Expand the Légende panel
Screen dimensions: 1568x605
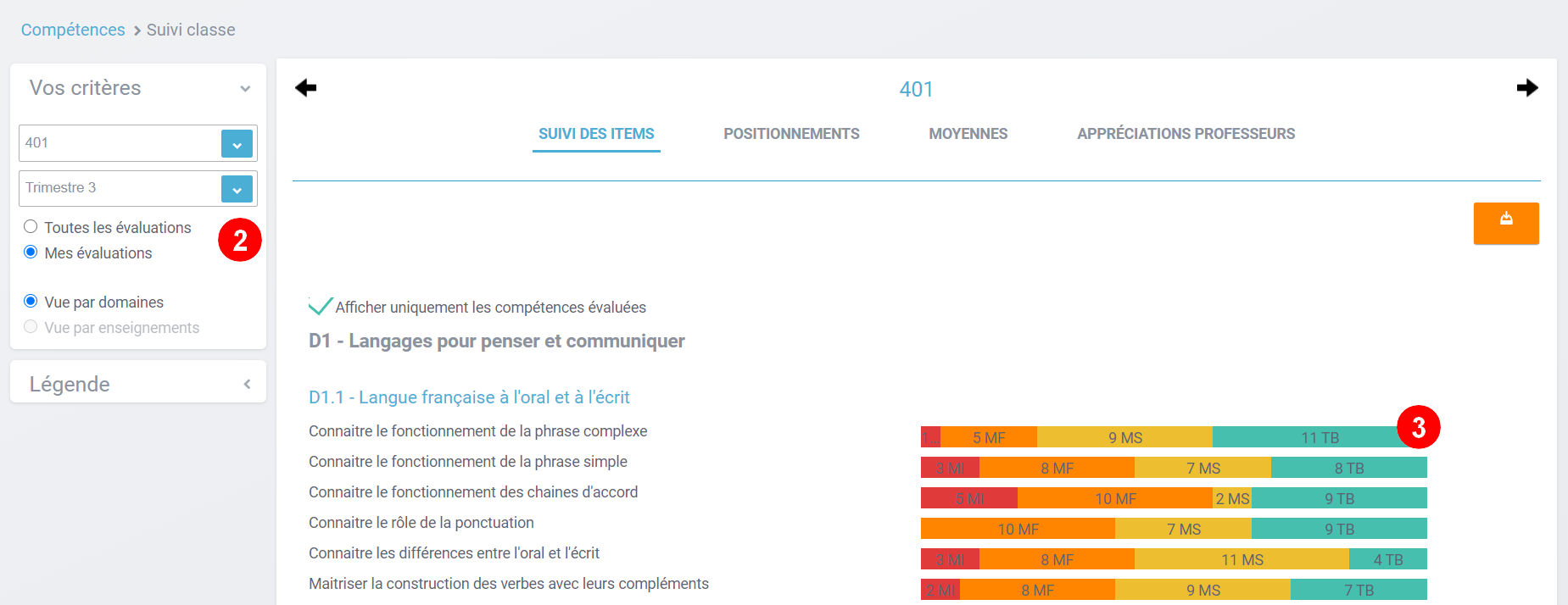247,384
